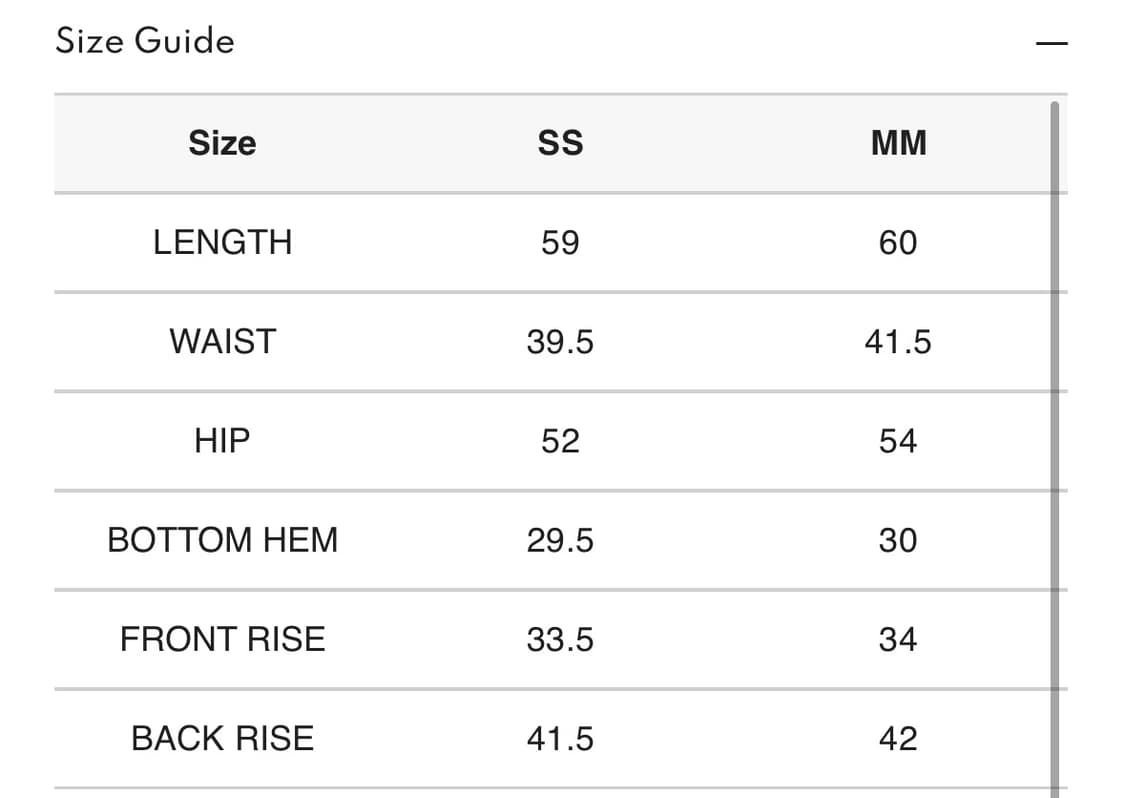Click the FRONT RISE row label

click(x=222, y=639)
